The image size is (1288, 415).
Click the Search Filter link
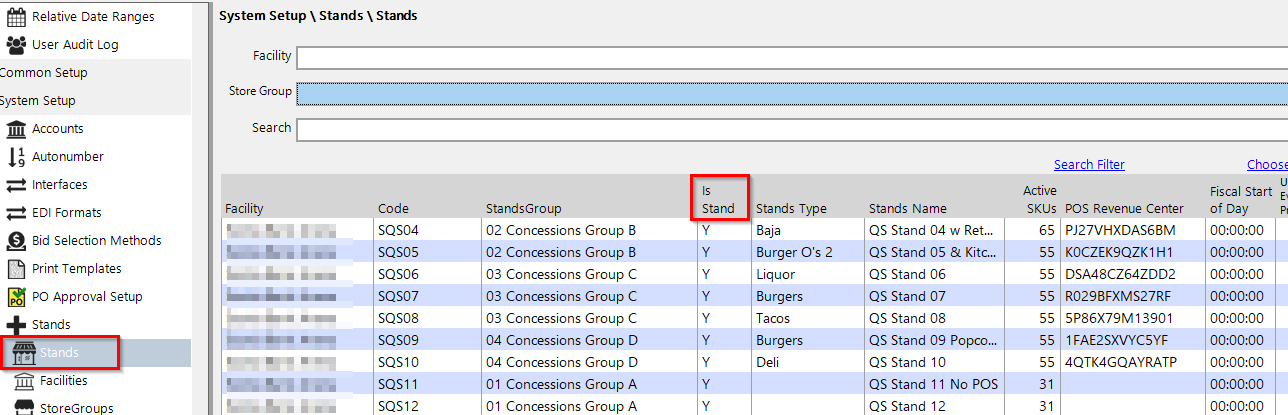point(1088,165)
